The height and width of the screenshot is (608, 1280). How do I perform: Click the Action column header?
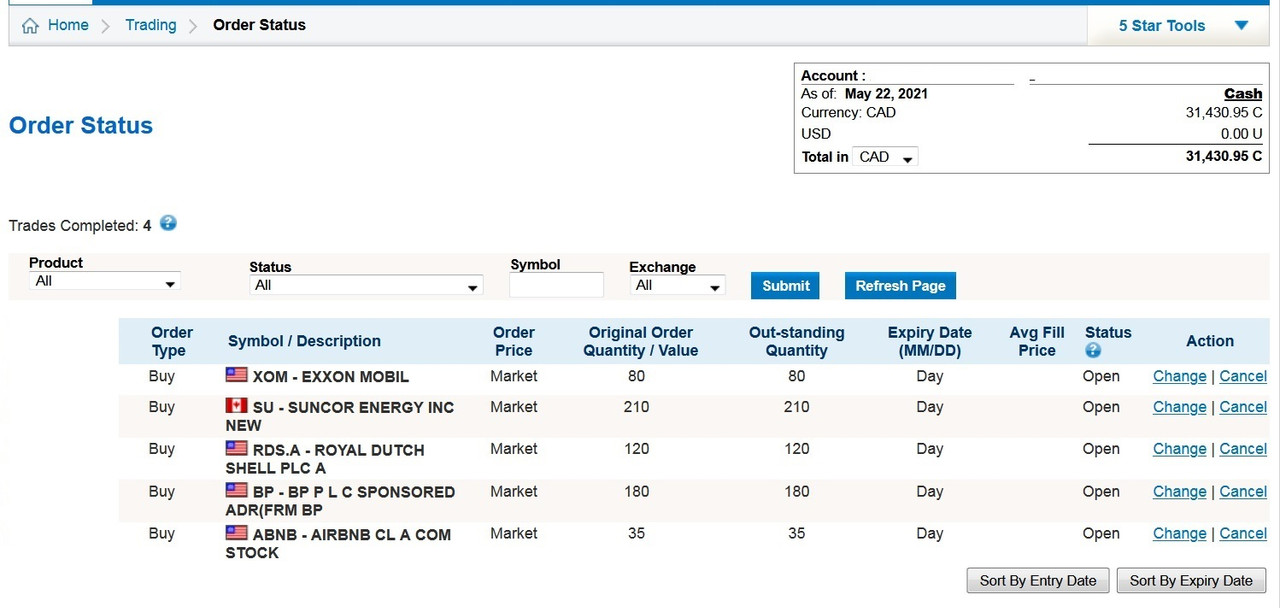pos(1210,341)
